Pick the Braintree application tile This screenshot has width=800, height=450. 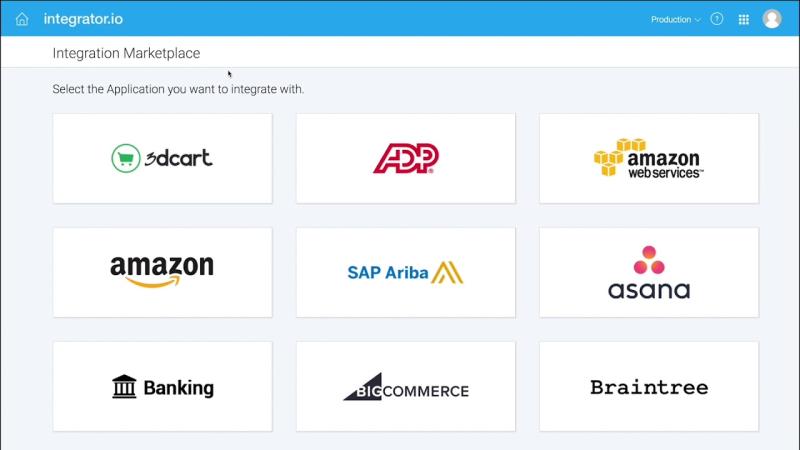point(649,387)
